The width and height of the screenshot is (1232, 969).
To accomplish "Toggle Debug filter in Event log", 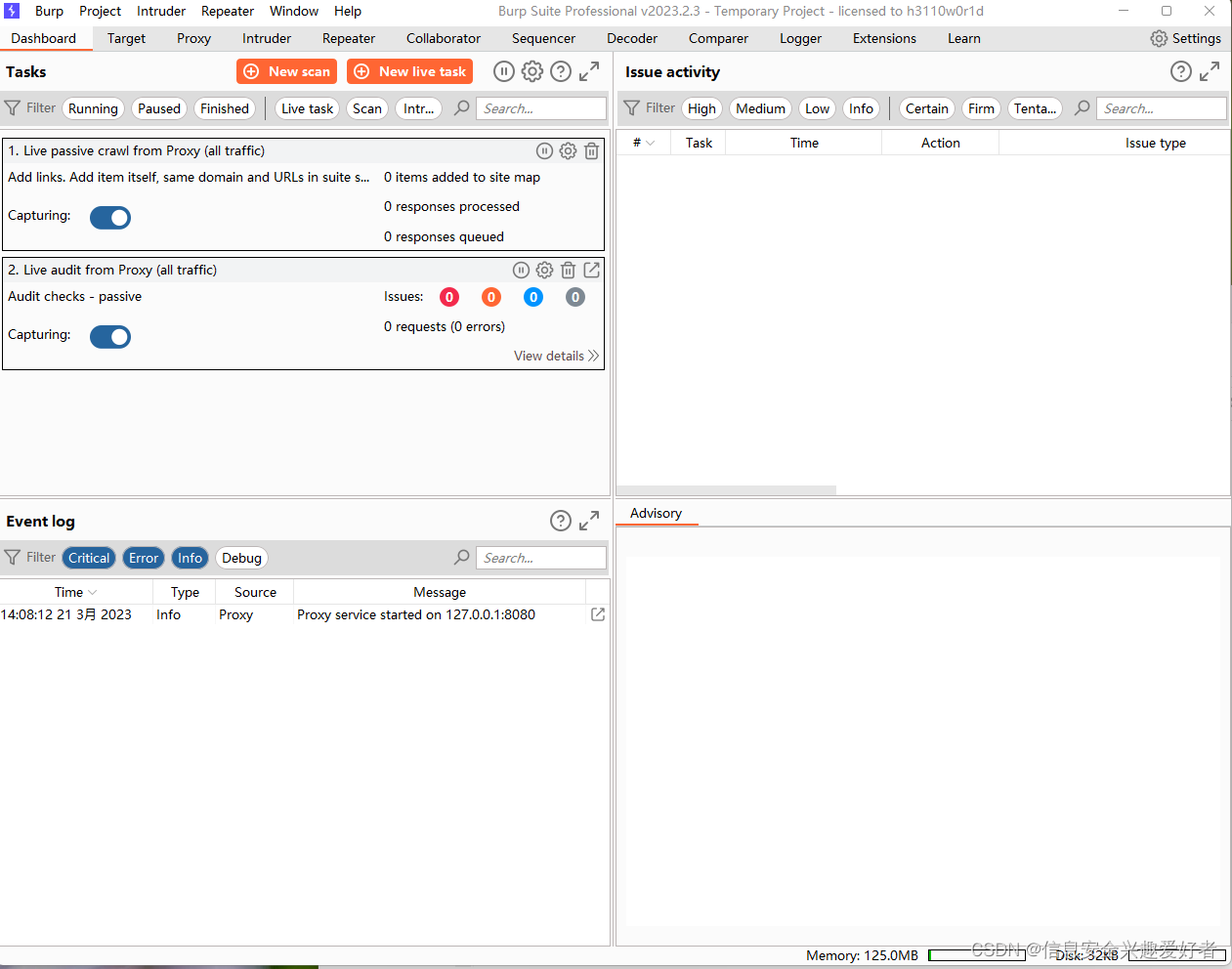I will (241, 558).
